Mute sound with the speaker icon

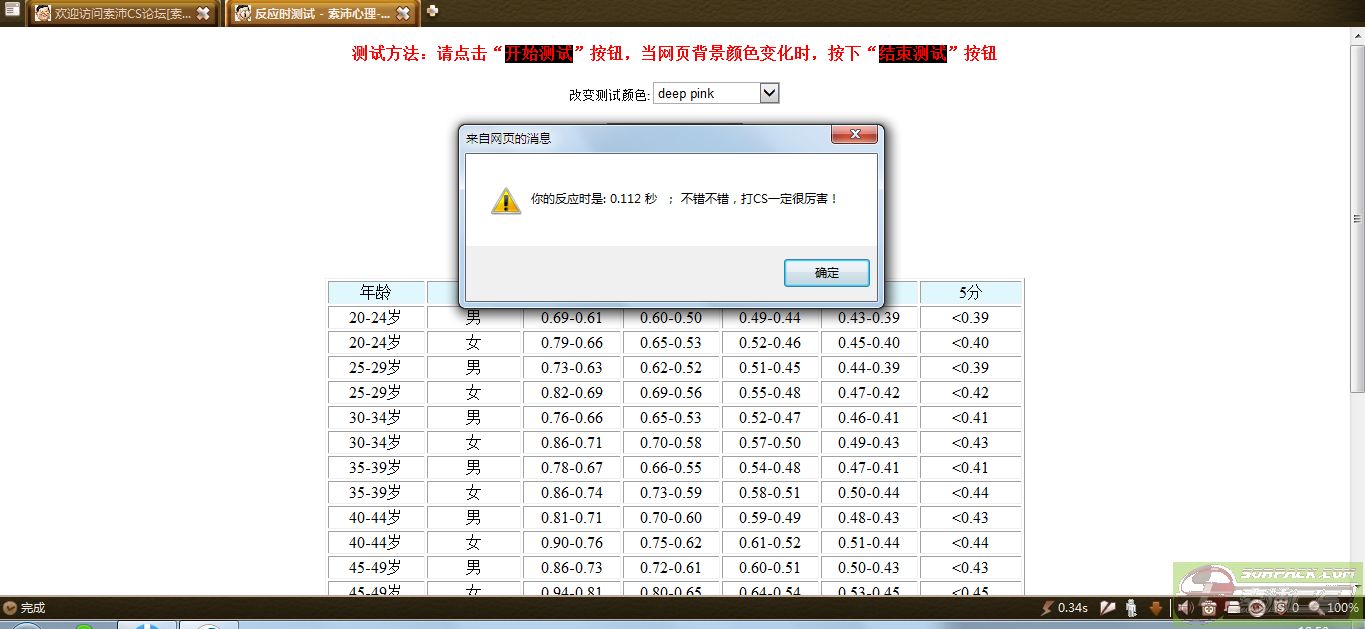pyautogui.click(x=1185, y=608)
